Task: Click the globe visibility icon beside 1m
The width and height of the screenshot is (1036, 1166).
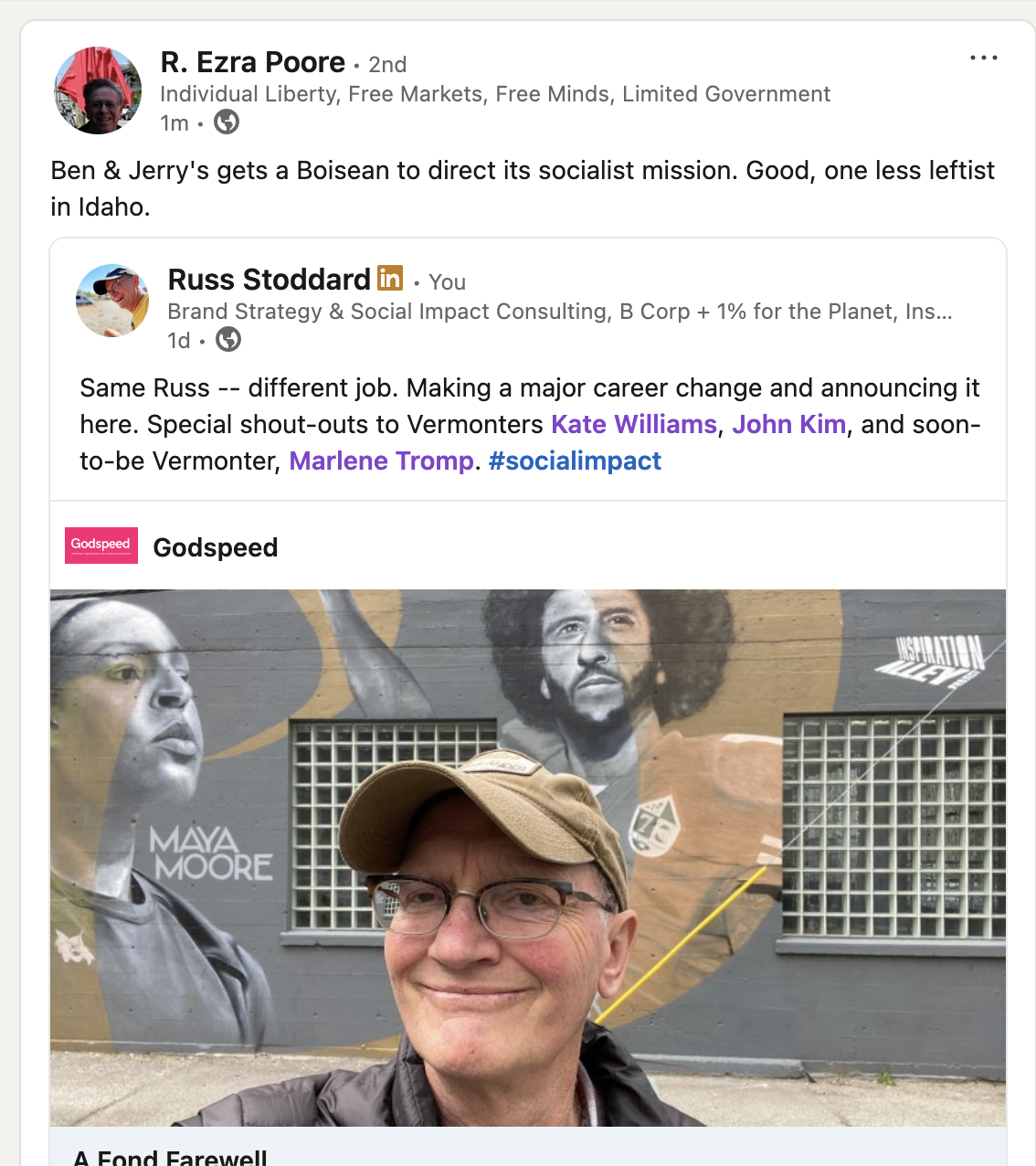Action: [x=227, y=122]
